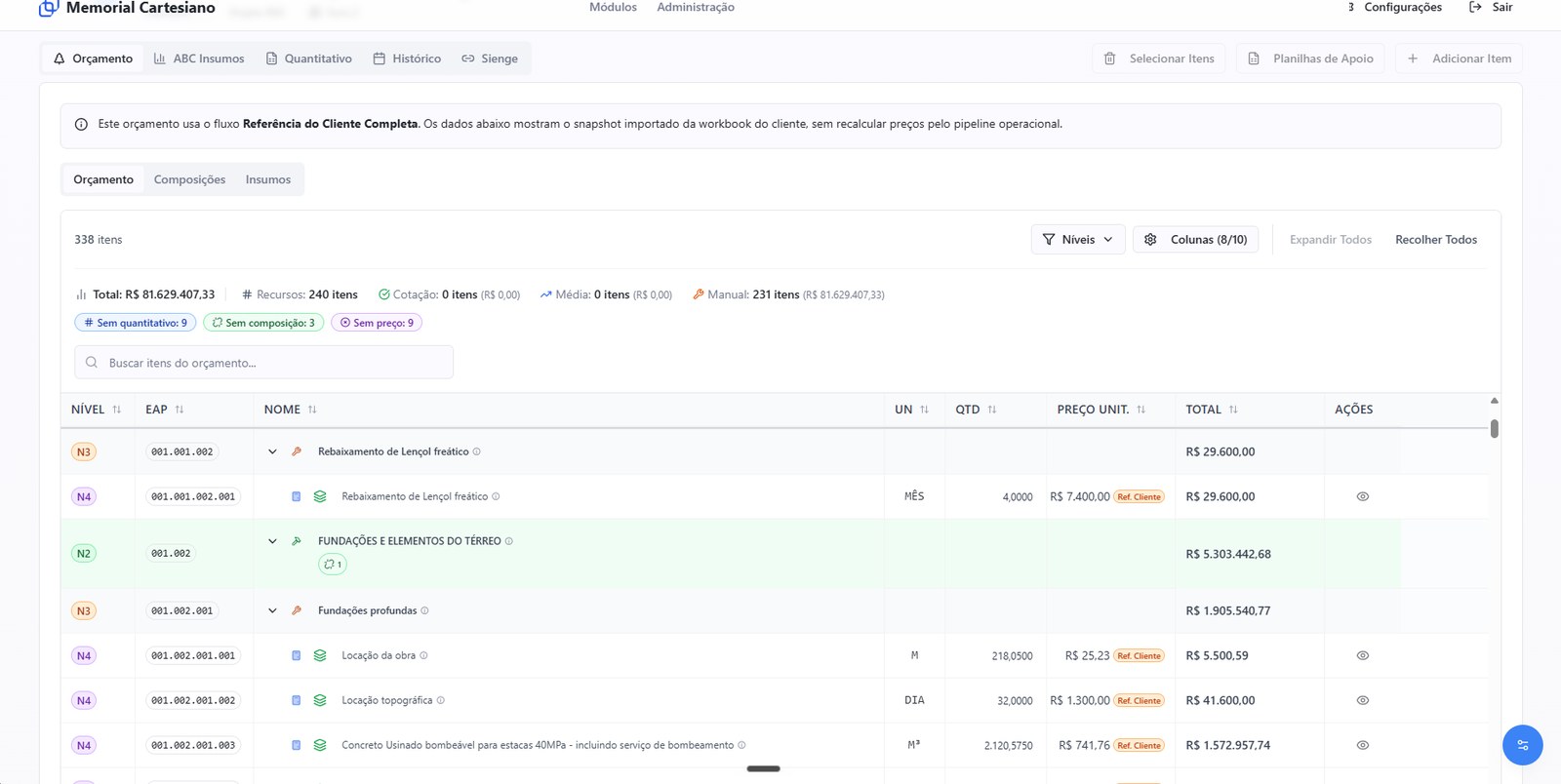Screen dimensions: 1561x784
Task: Collapse the Rebaixamento de Lençol freático N3 group
Action: 272,451
